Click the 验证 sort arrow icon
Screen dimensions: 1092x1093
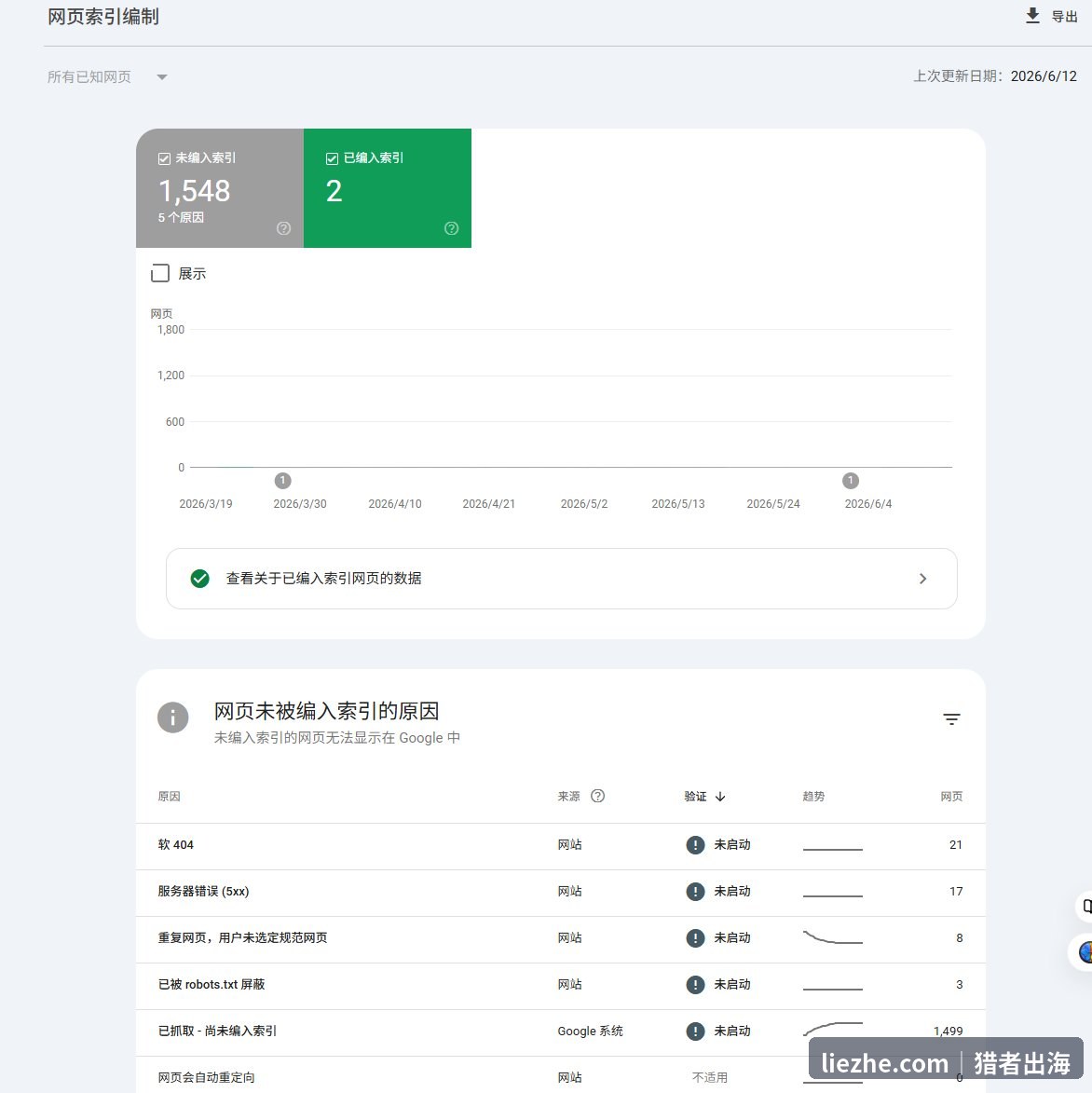tap(720, 797)
